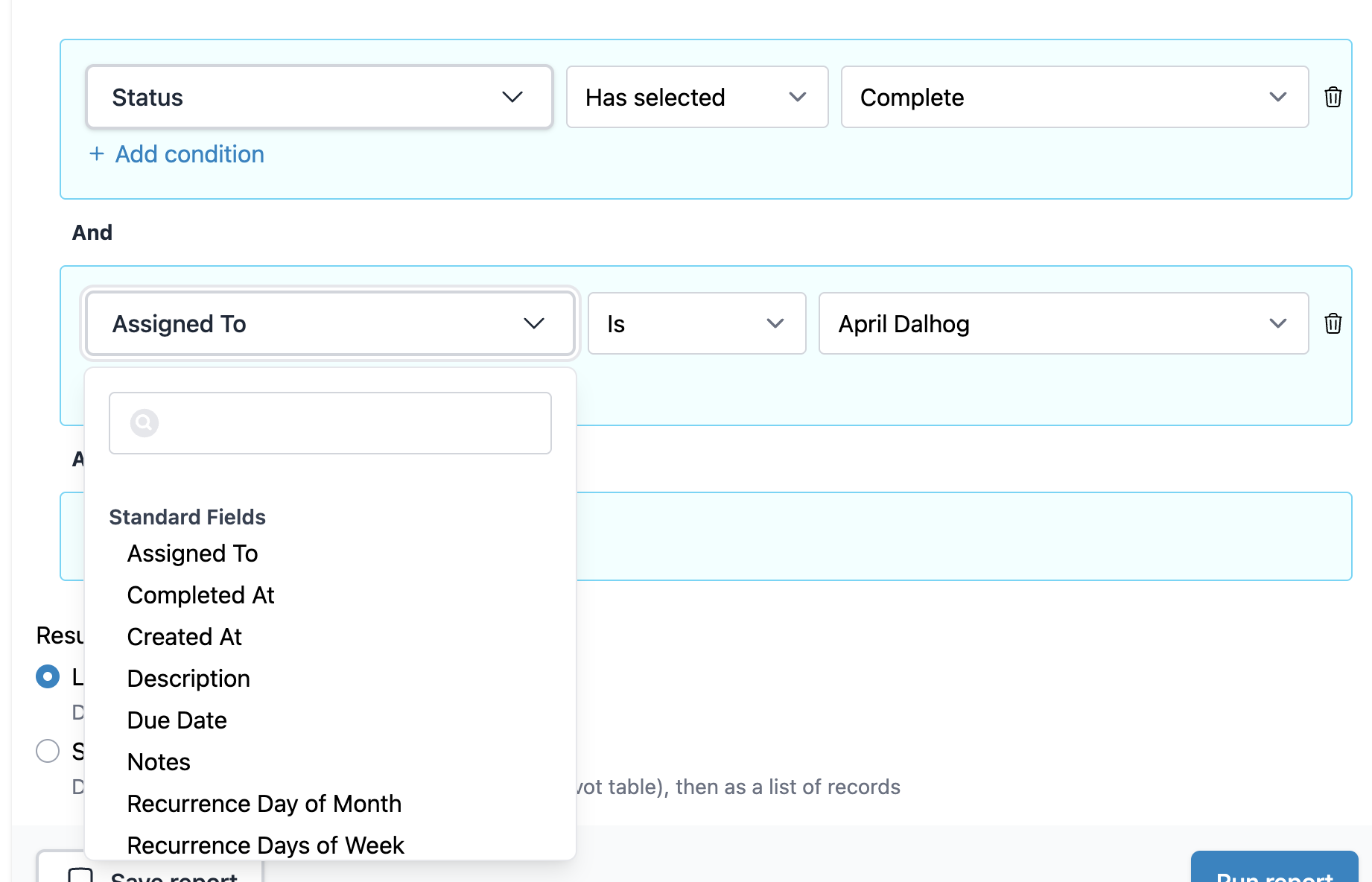The height and width of the screenshot is (882, 1372).
Task: Open the Complete value dropdown
Action: 1073,98
